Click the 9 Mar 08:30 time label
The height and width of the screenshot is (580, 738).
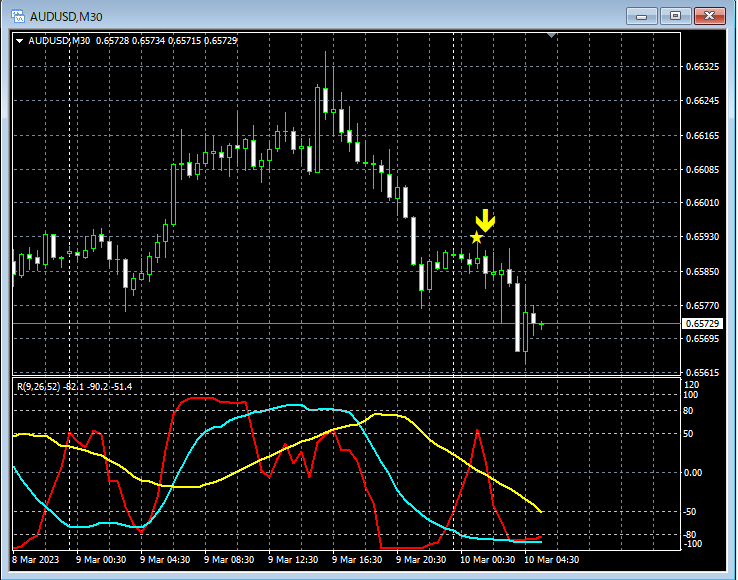(x=229, y=560)
